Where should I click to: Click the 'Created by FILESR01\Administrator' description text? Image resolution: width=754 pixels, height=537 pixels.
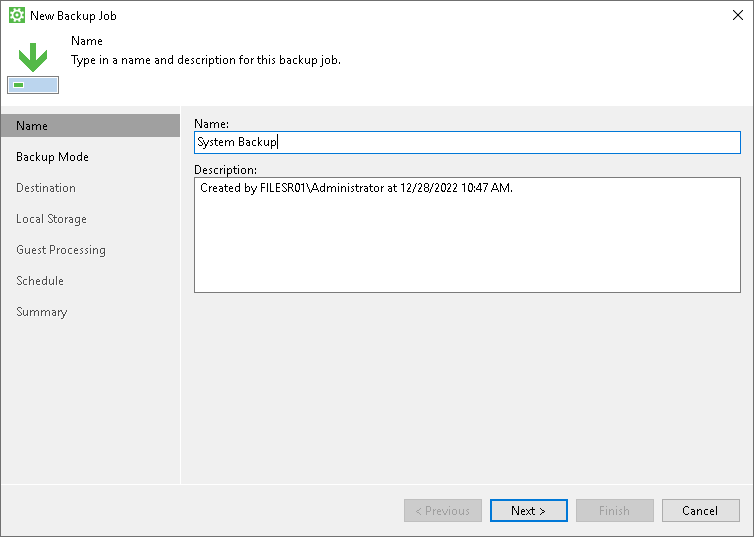pyautogui.click(x=356, y=188)
